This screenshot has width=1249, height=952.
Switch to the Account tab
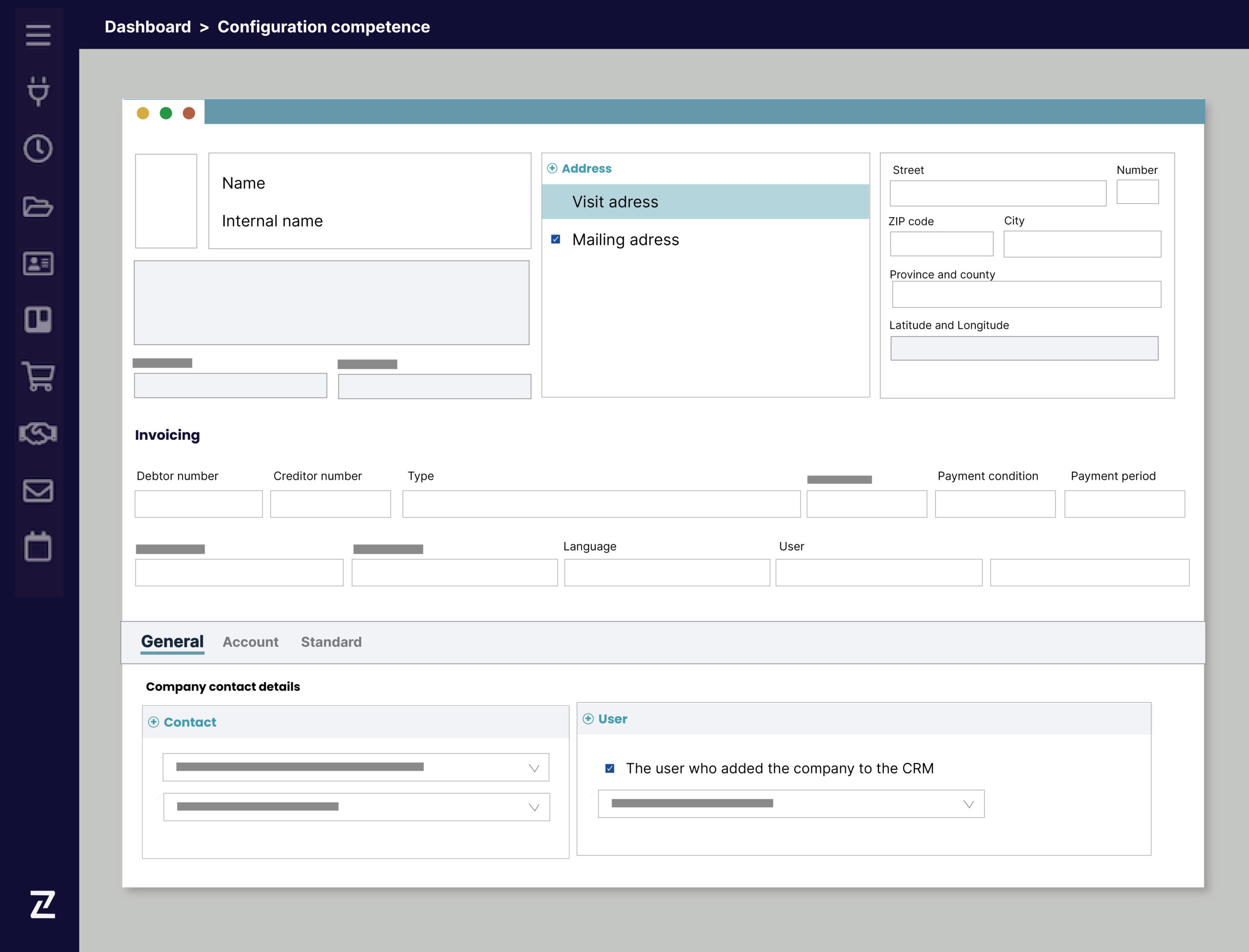(x=250, y=642)
